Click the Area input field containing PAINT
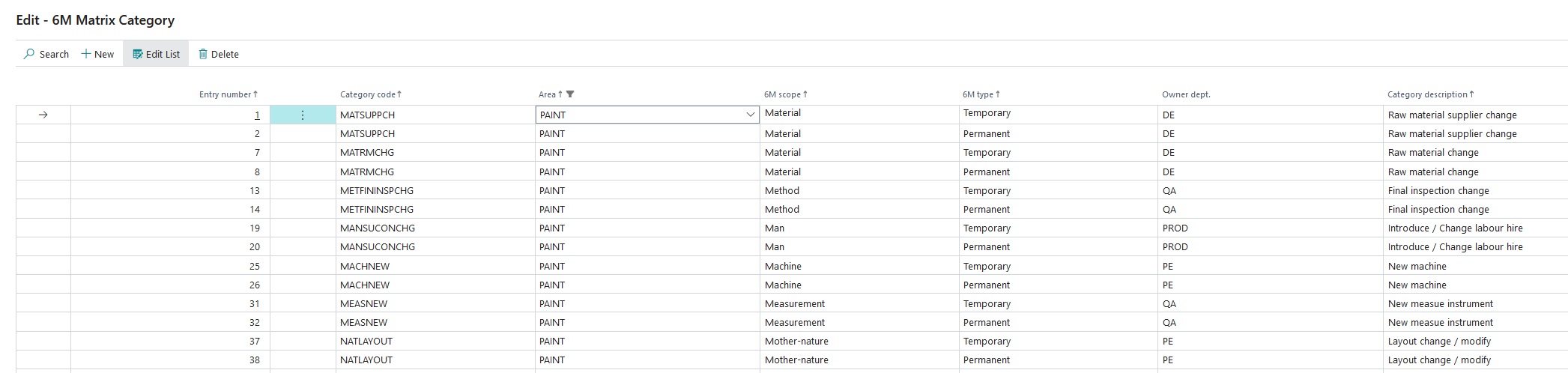Image resolution: width=1568 pixels, height=373 pixels. 637,115
